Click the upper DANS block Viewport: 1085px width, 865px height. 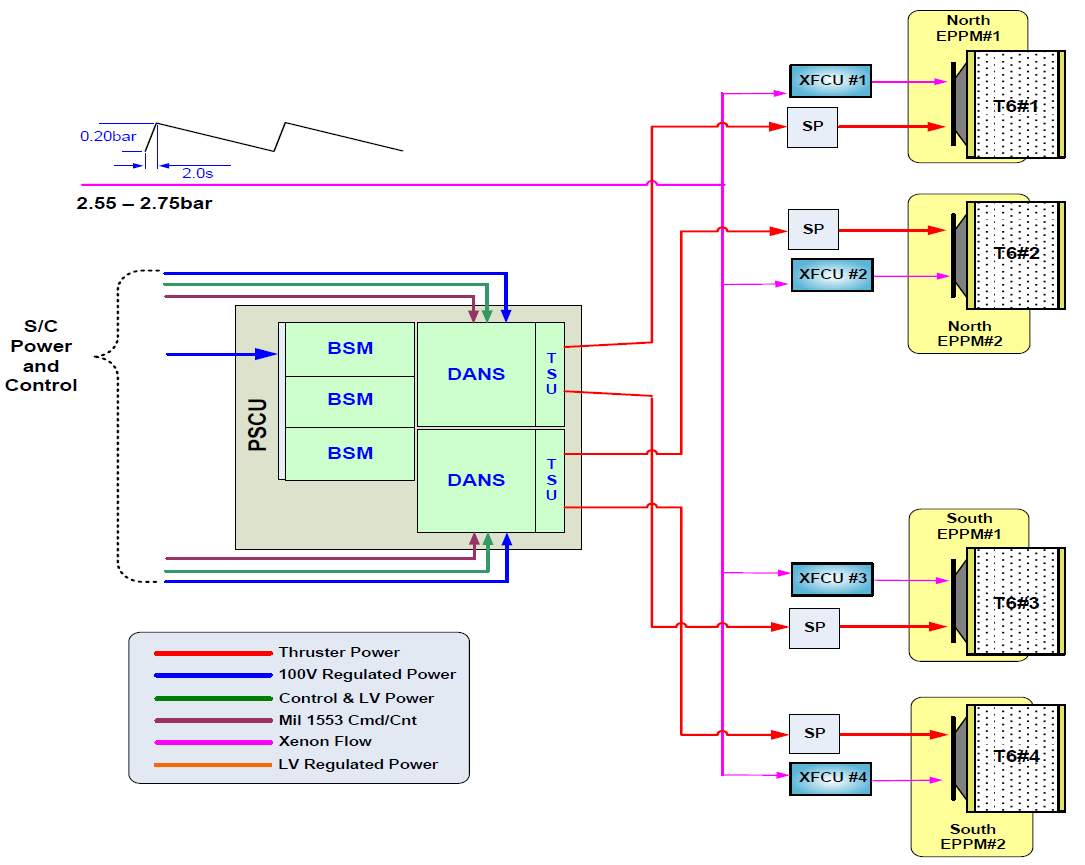pyautogui.click(x=476, y=374)
